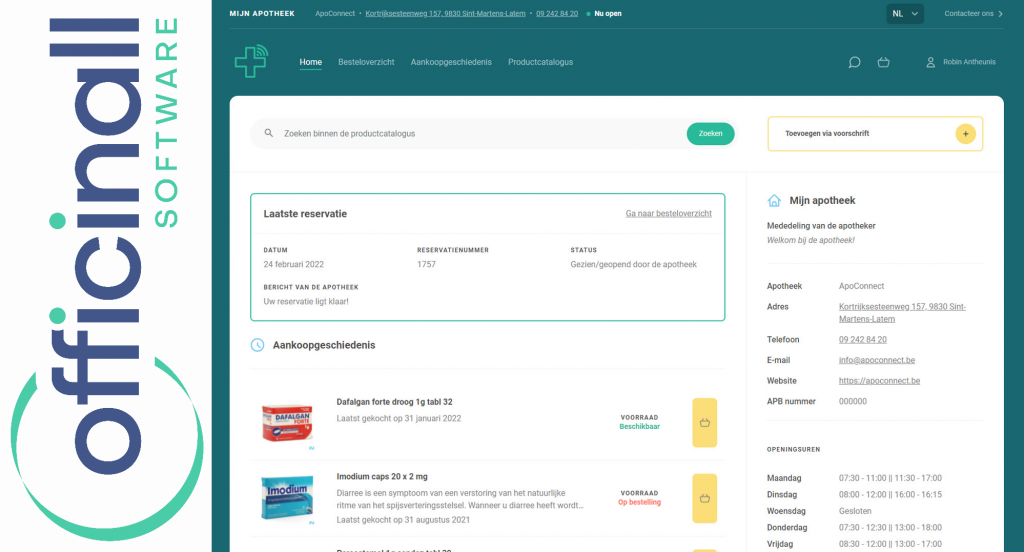Open the chat messages icon
The width and height of the screenshot is (1024, 552).
click(x=854, y=62)
